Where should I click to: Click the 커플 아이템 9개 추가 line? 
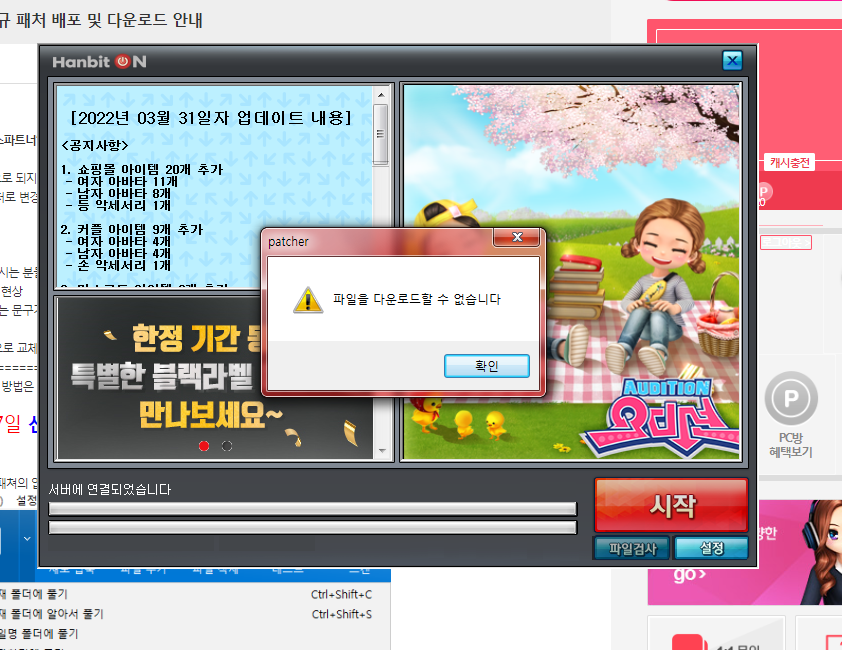coord(132,229)
